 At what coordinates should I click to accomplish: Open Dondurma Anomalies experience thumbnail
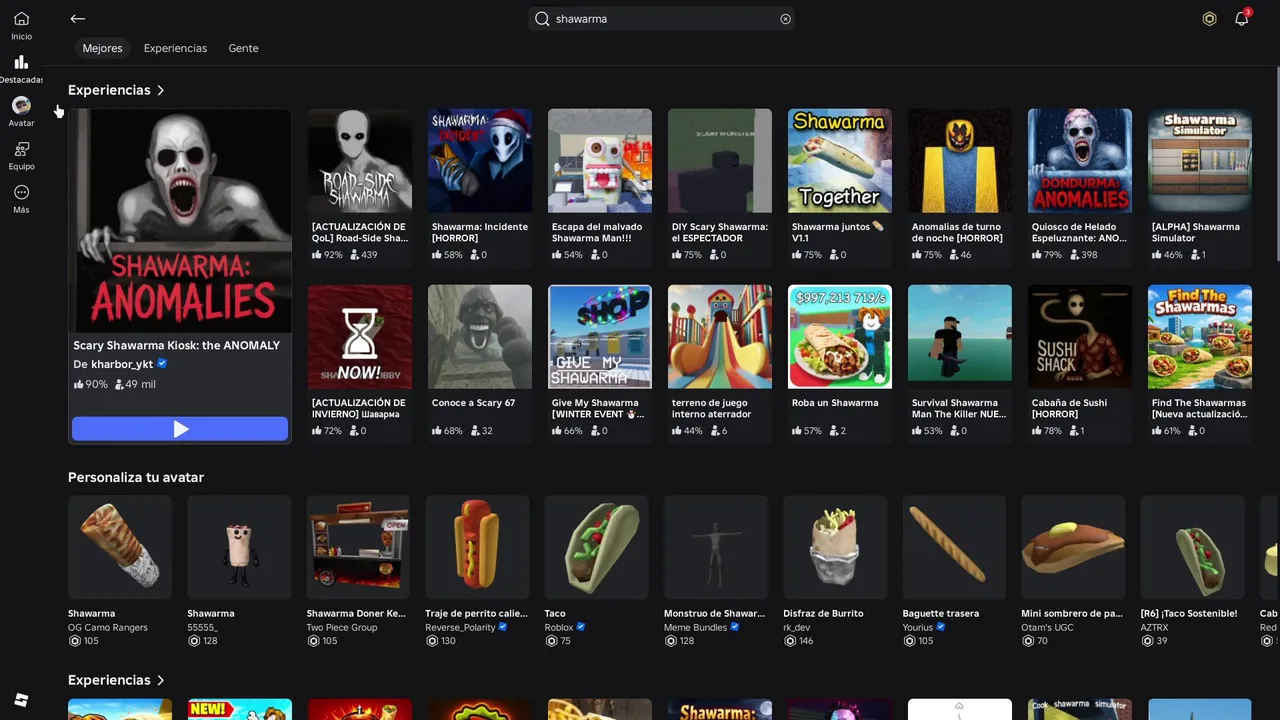1080,161
